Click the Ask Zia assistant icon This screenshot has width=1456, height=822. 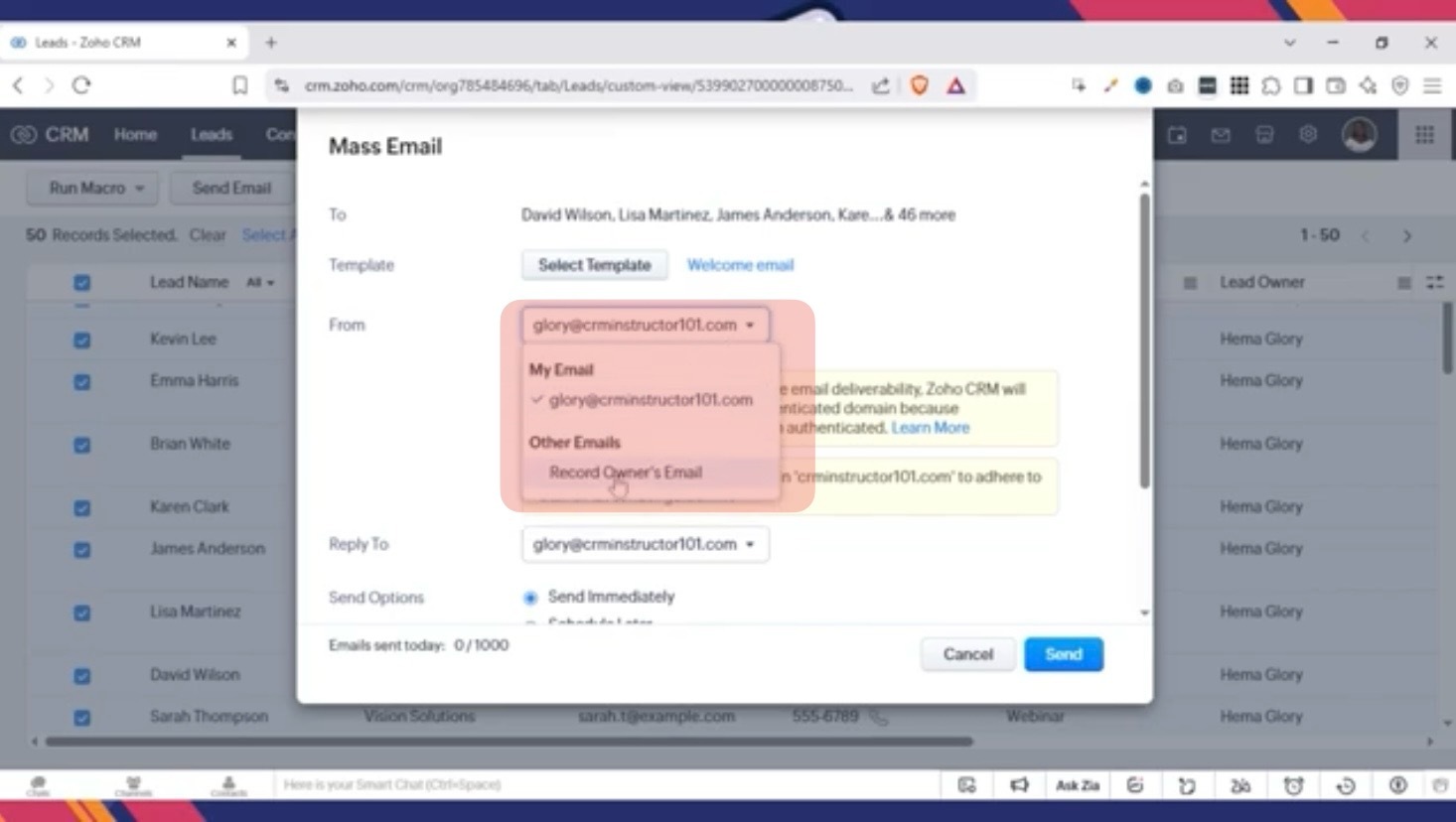tap(1077, 785)
